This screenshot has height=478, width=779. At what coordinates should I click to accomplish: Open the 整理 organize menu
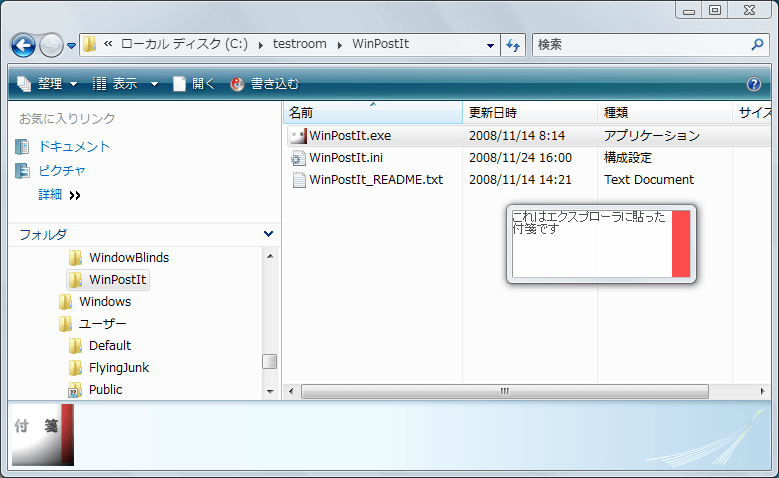tap(47, 83)
